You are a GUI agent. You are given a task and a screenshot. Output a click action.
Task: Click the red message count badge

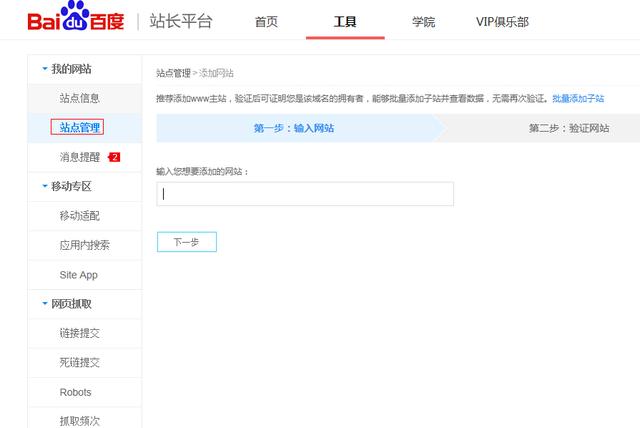point(114,157)
